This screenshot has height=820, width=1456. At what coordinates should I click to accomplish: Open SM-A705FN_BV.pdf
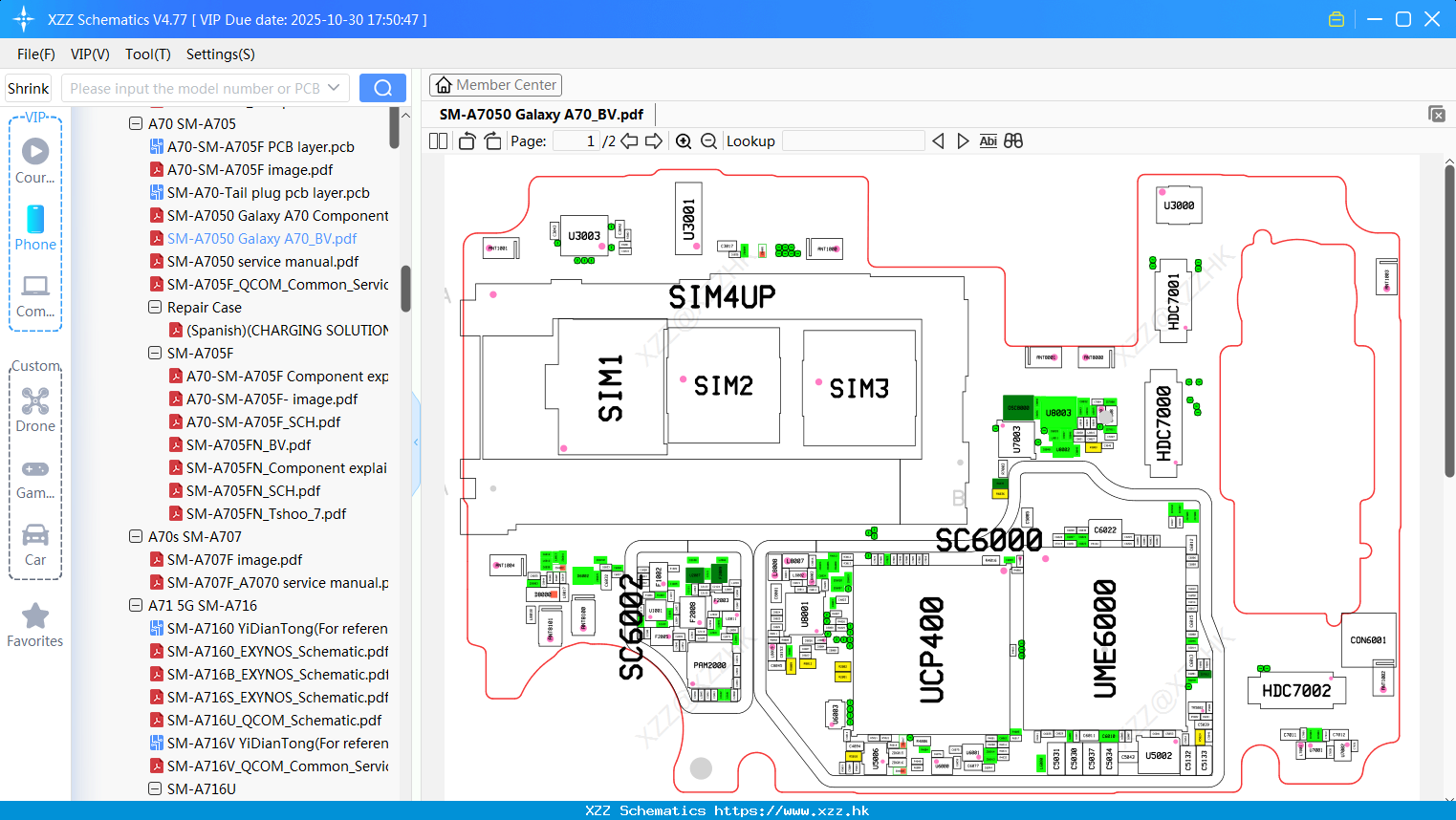[x=249, y=445]
